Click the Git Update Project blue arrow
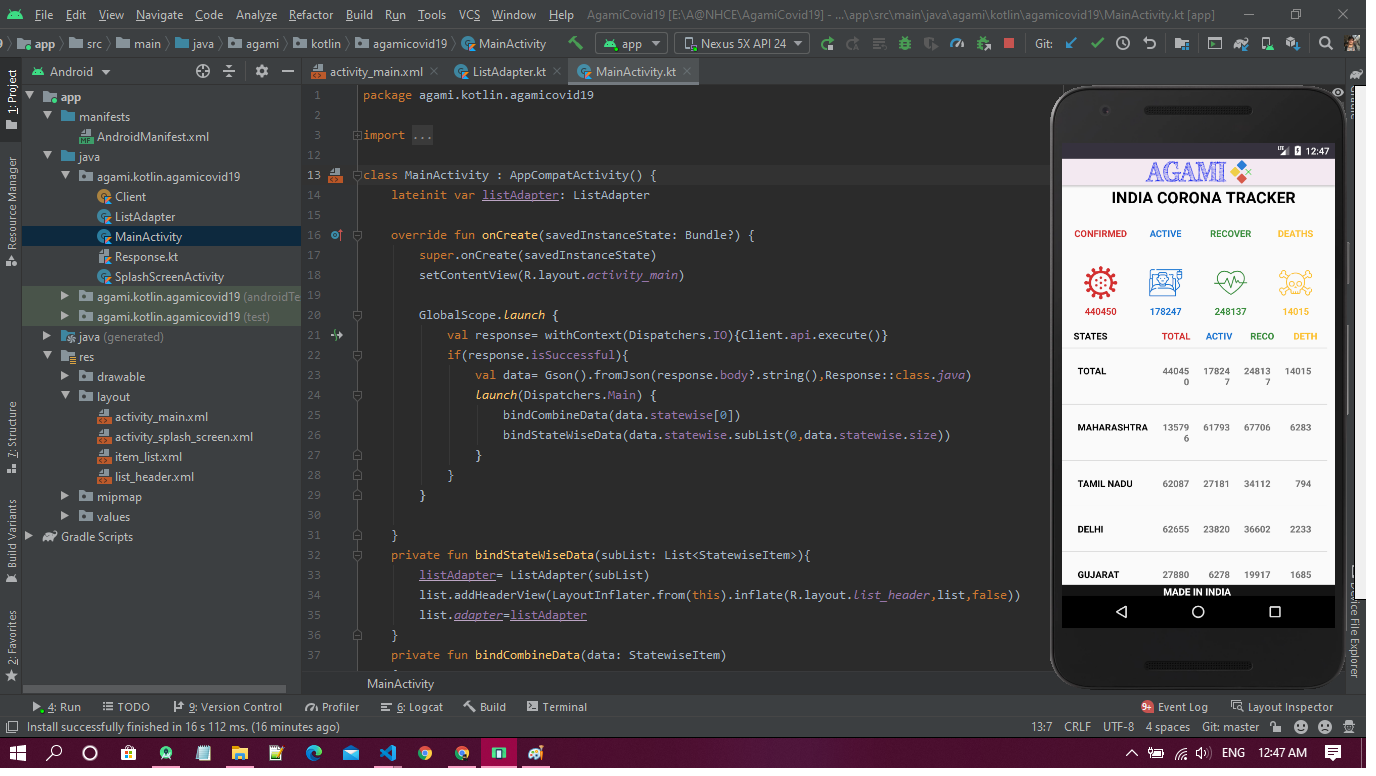Viewport: 1376px width, 776px height. 1071,44
